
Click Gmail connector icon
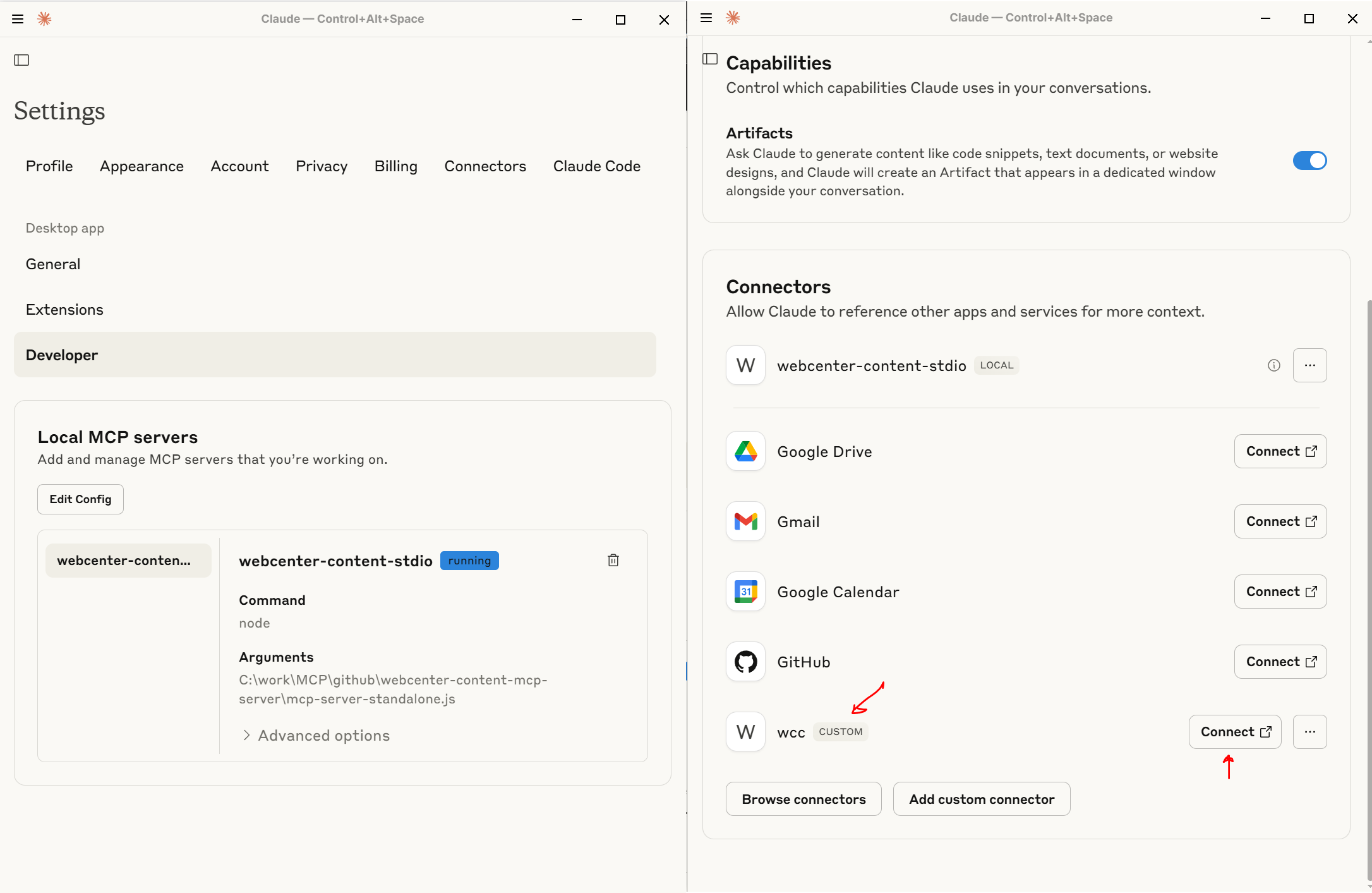(x=745, y=521)
